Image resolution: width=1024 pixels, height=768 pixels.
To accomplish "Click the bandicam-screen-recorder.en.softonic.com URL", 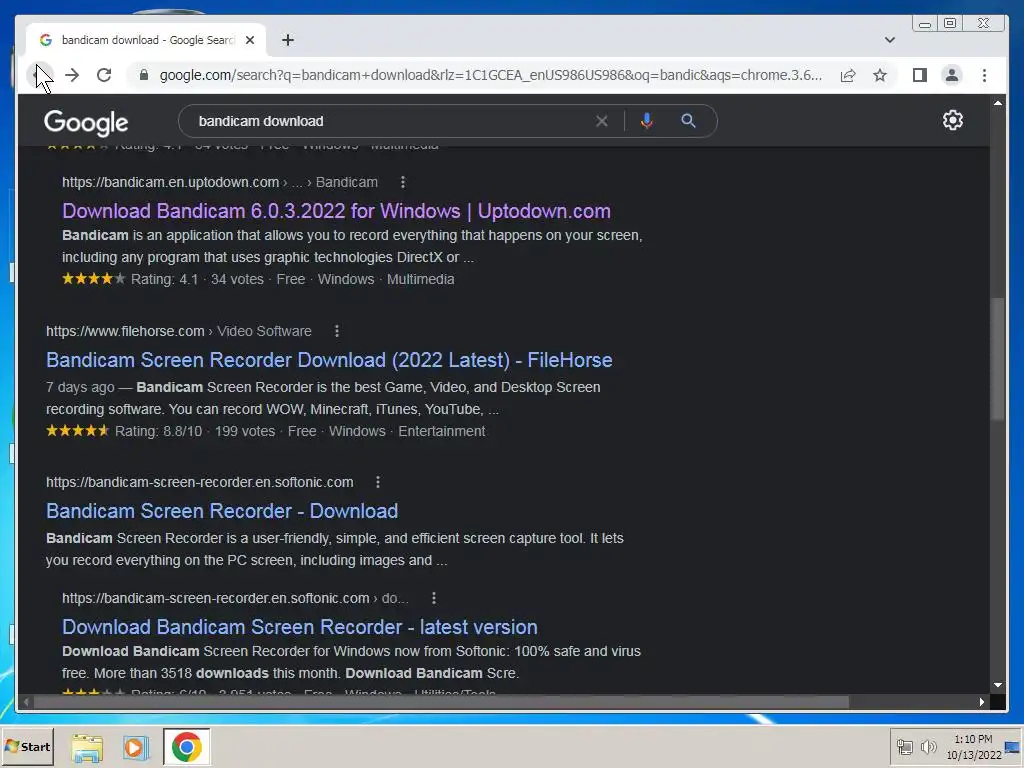I will [x=199, y=482].
